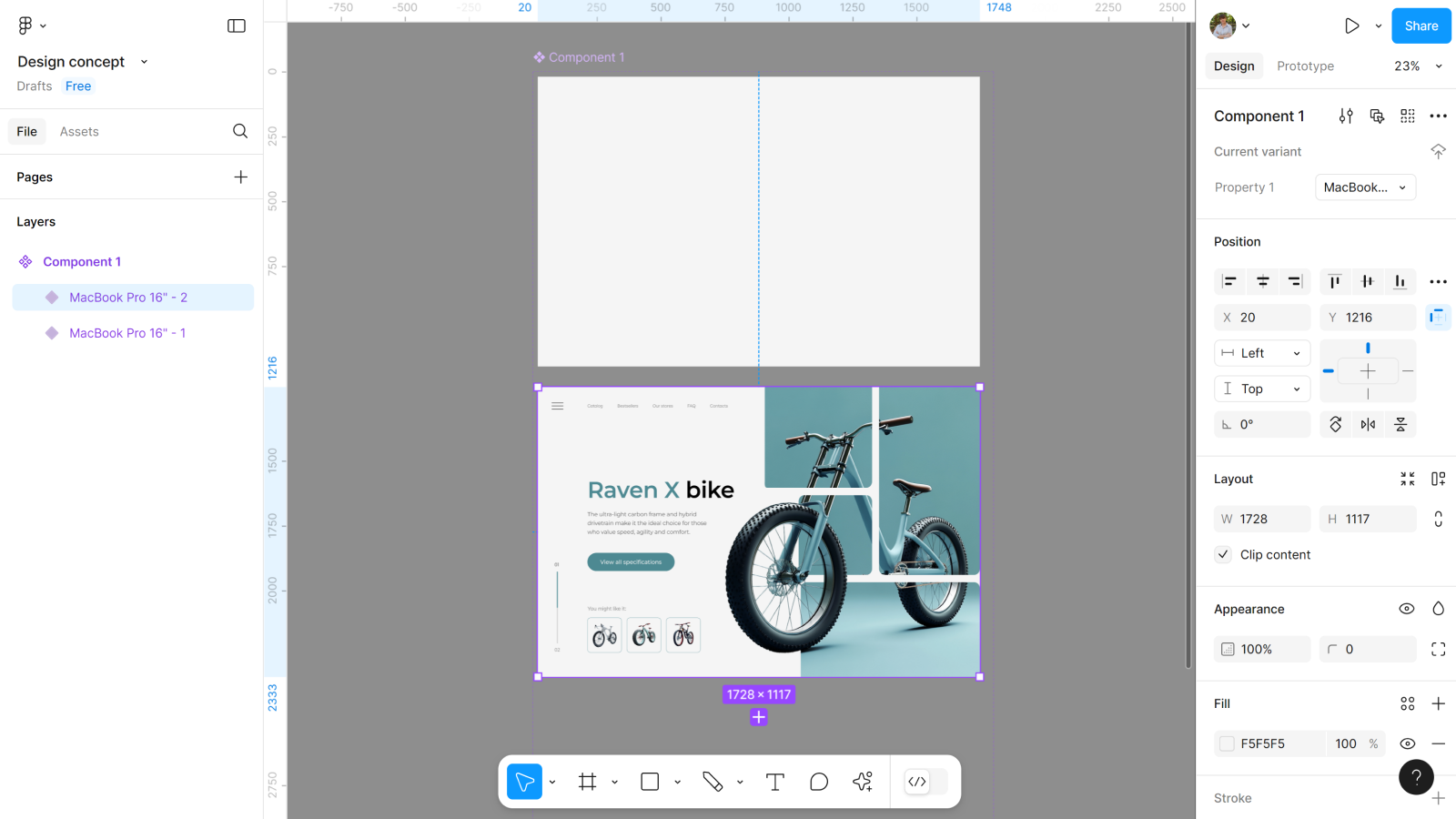Switch to the Prototype tab
The height and width of the screenshot is (819, 1456).
pos(1305,66)
